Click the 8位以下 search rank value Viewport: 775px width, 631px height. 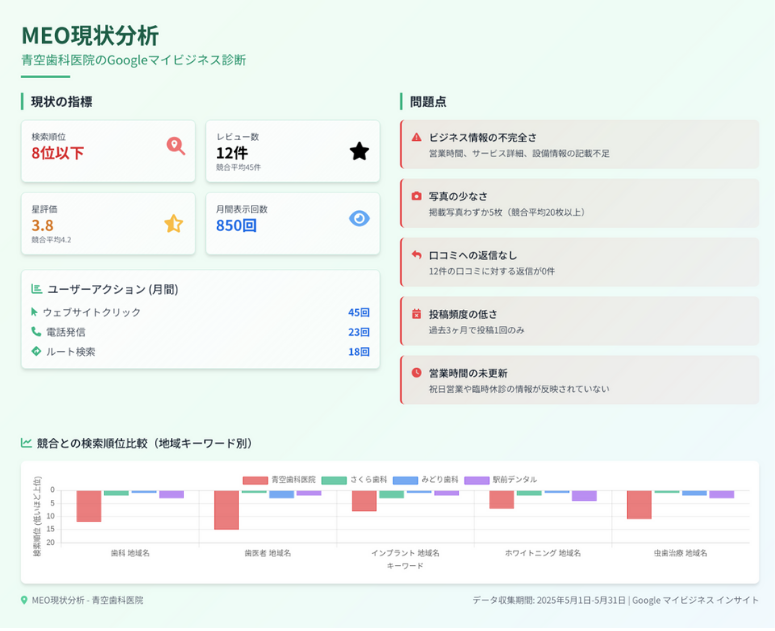58,153
